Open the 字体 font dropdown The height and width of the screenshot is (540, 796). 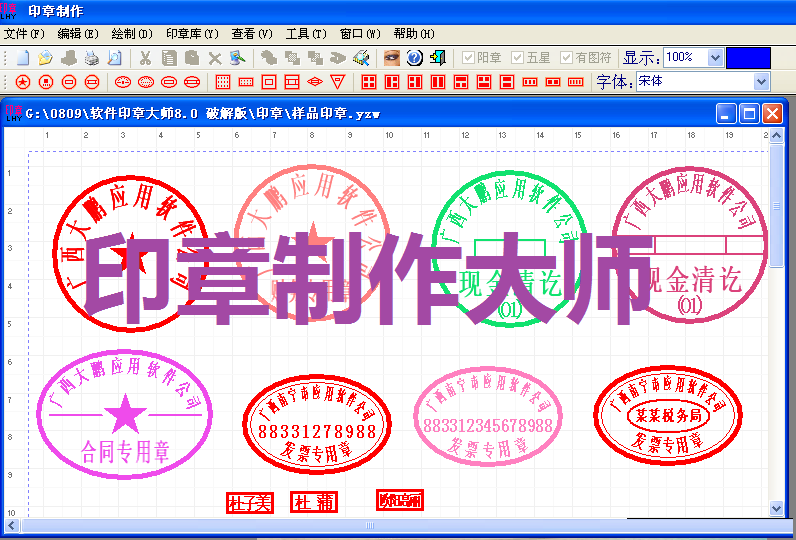761,82
